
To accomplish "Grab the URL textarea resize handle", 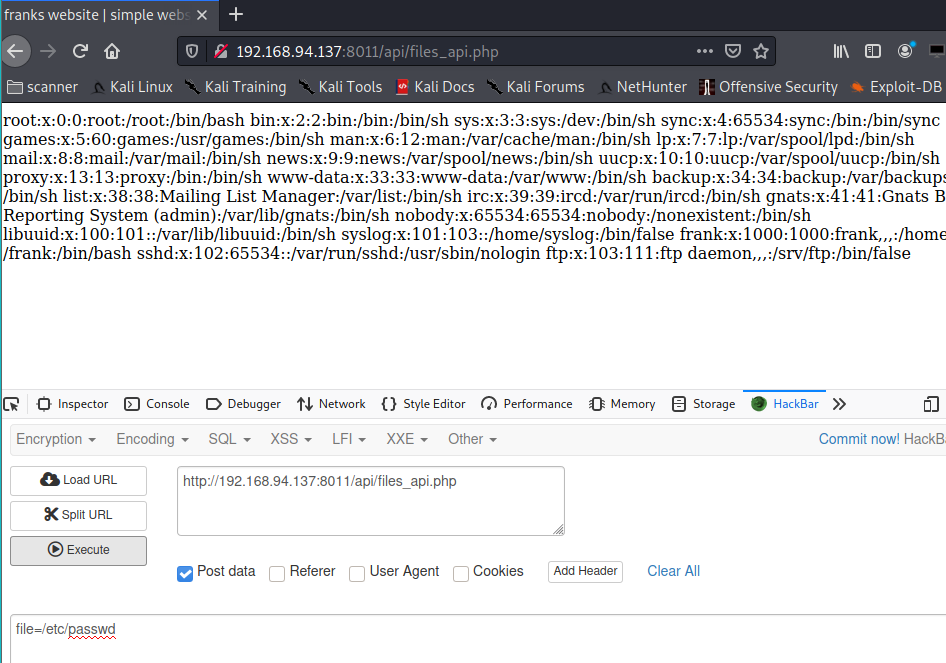I will [559, 529].
